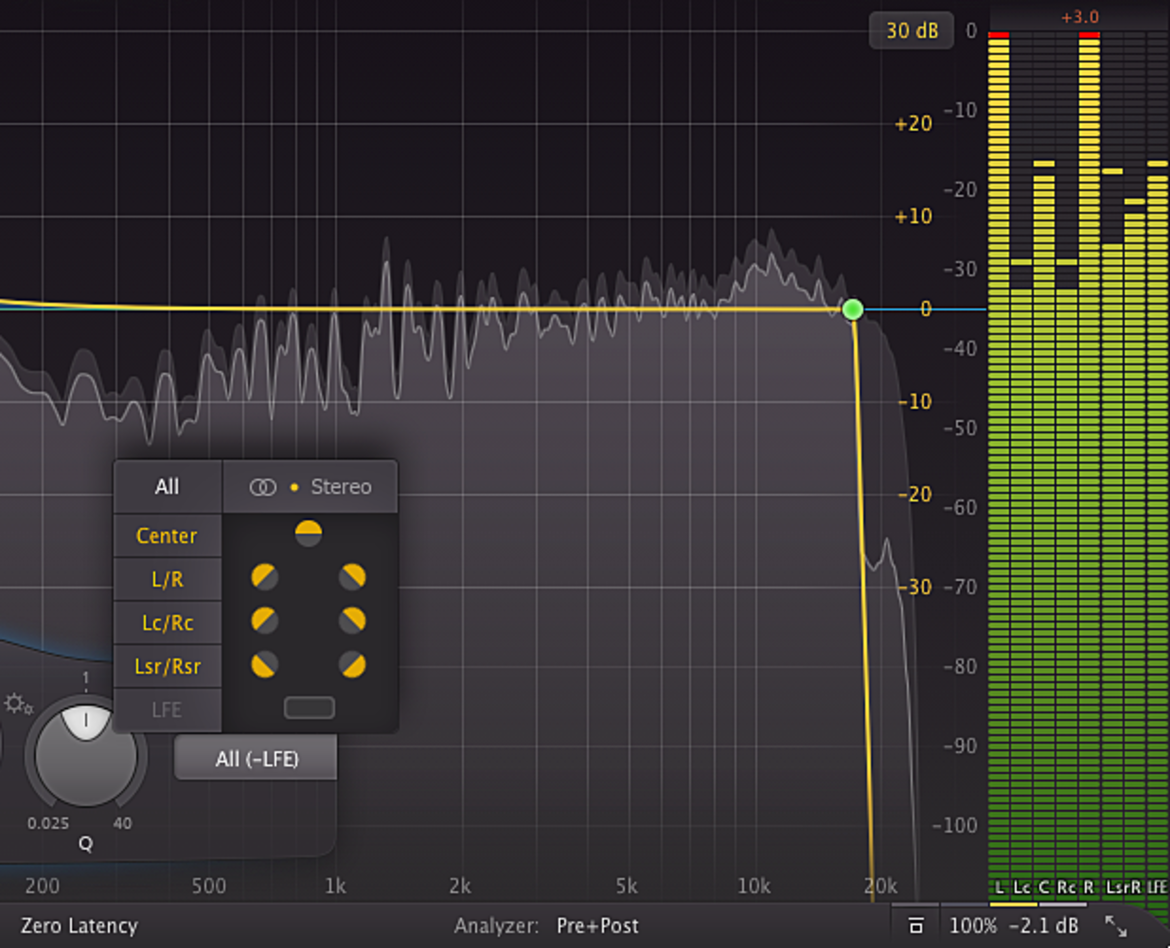Select the Center channel row
The image size is (1170, 948).
tap(167, 535)
